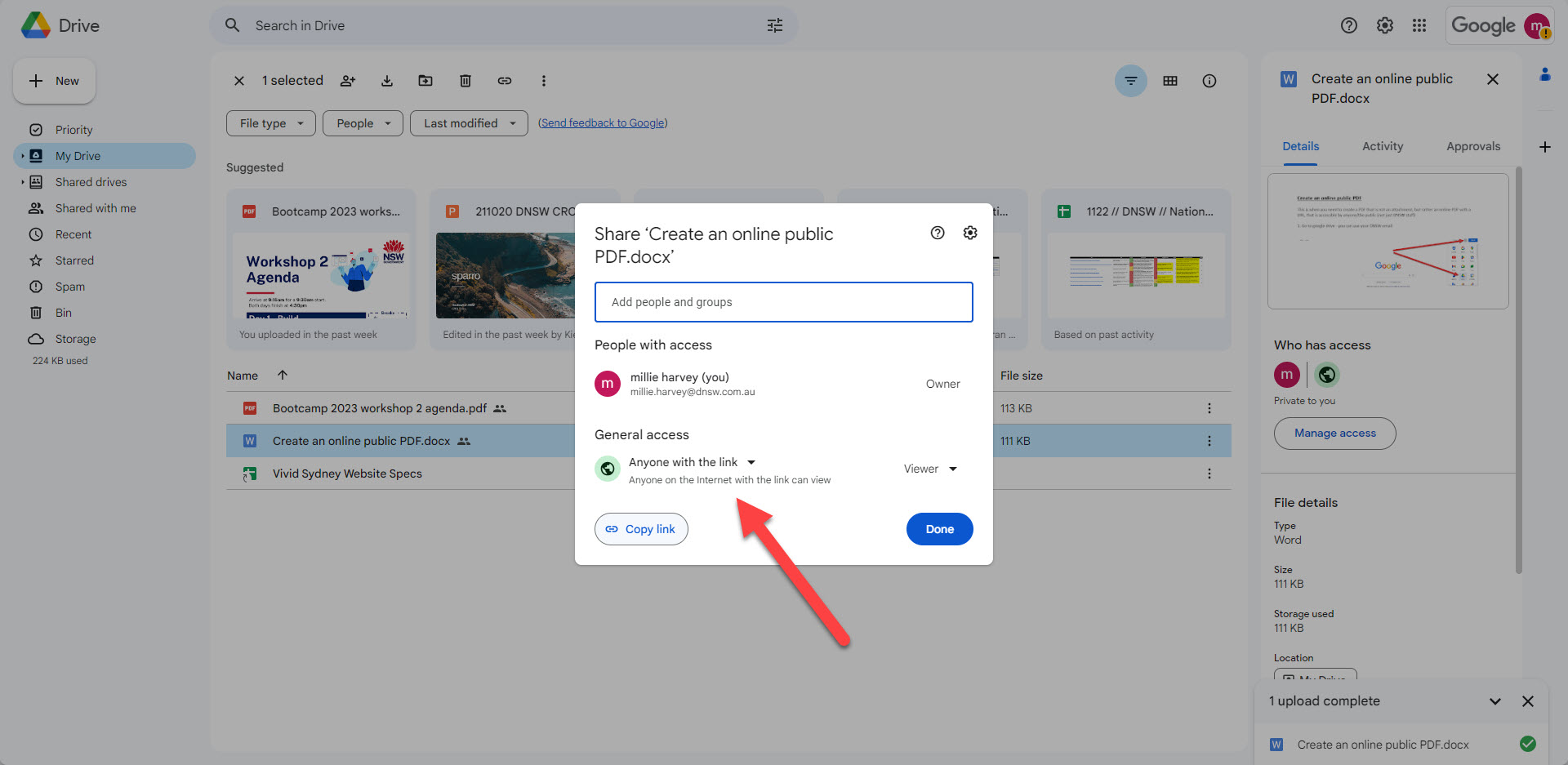Open Drive settings gear
1568x765 pixels.
(1385, 25)
